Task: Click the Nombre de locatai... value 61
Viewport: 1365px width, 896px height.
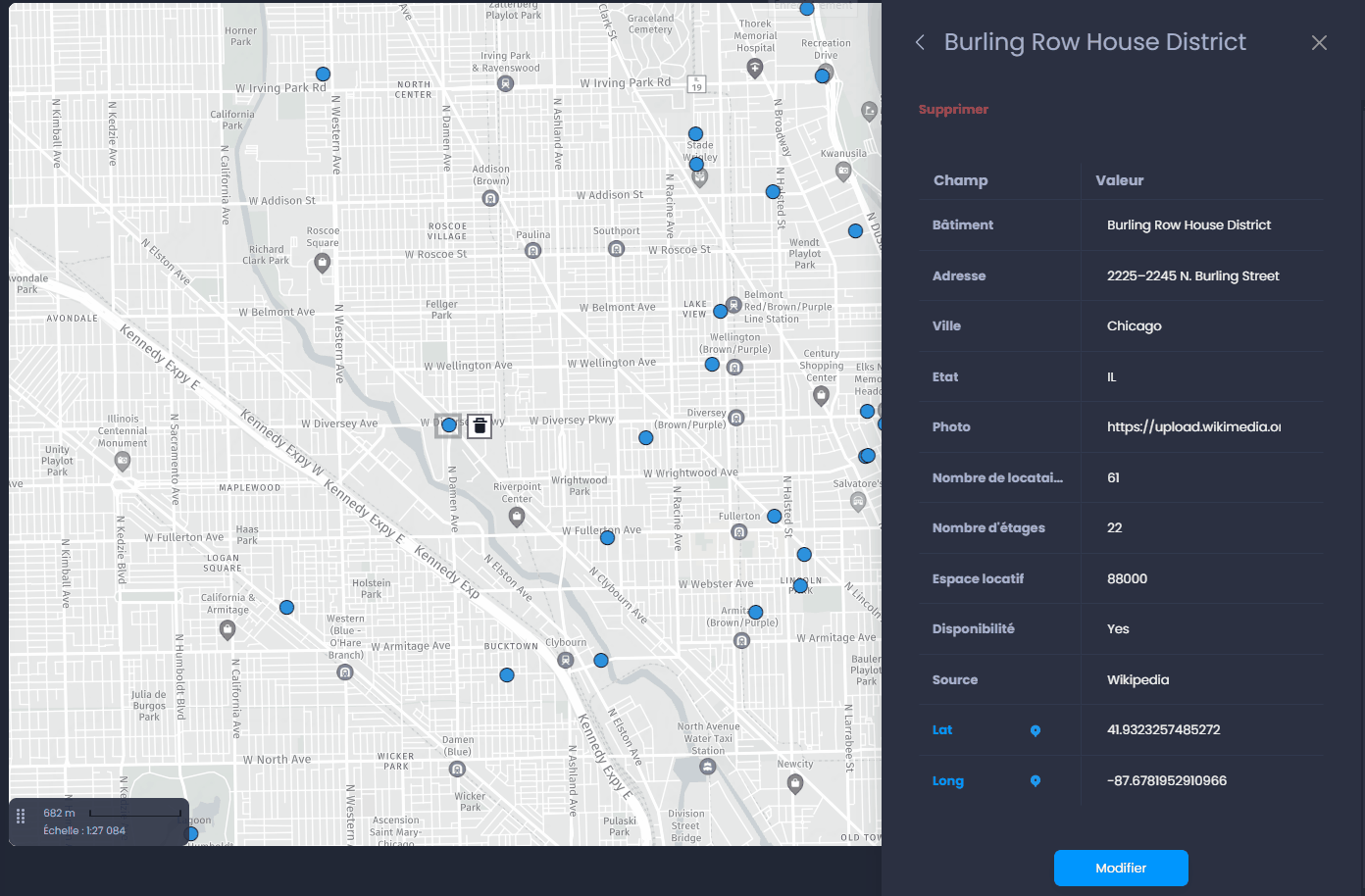Action: pos(1113,477)
